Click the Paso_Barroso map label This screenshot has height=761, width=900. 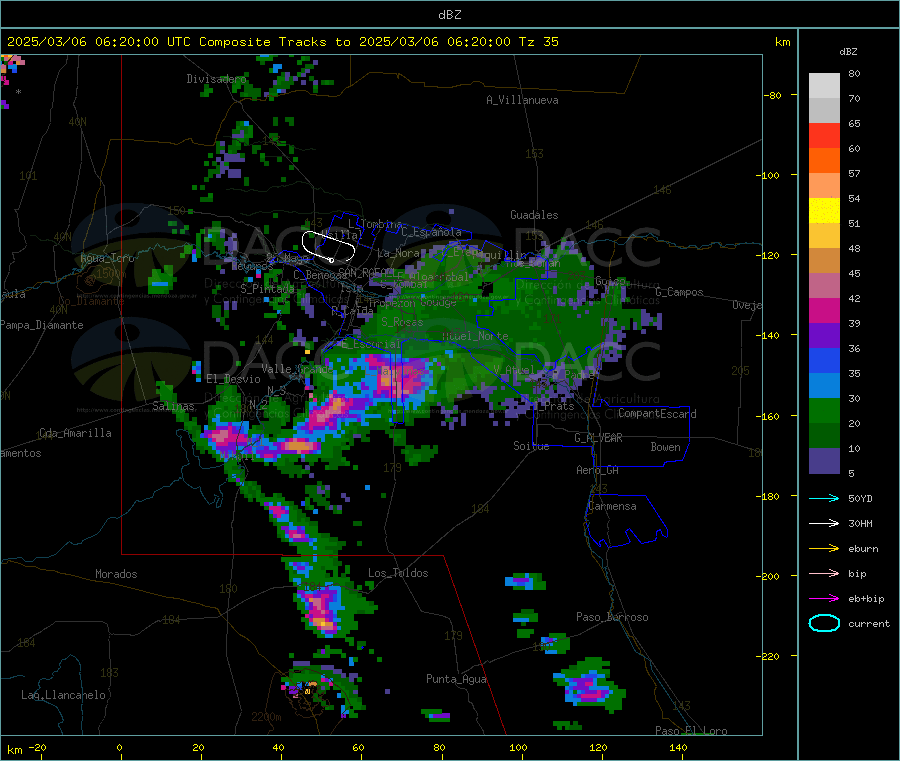(x=612, y=617)
